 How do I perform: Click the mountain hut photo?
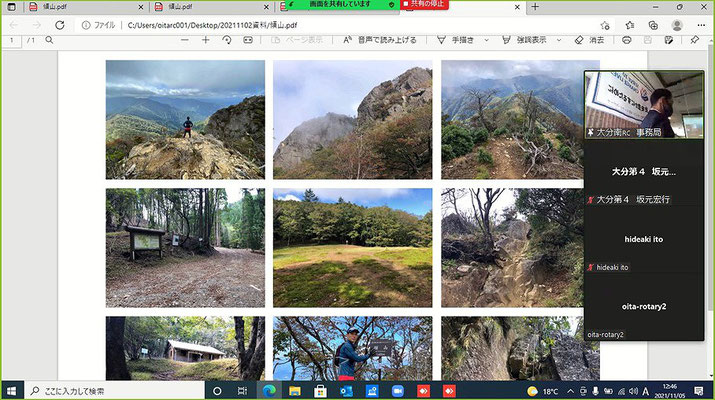point(185,348)
